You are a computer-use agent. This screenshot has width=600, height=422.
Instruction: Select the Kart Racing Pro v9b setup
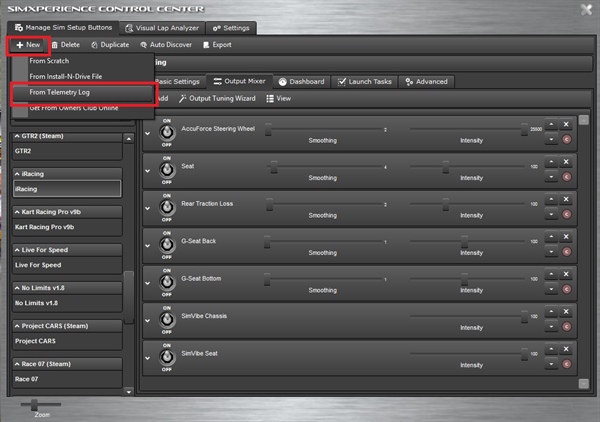[x=67, y=227]
